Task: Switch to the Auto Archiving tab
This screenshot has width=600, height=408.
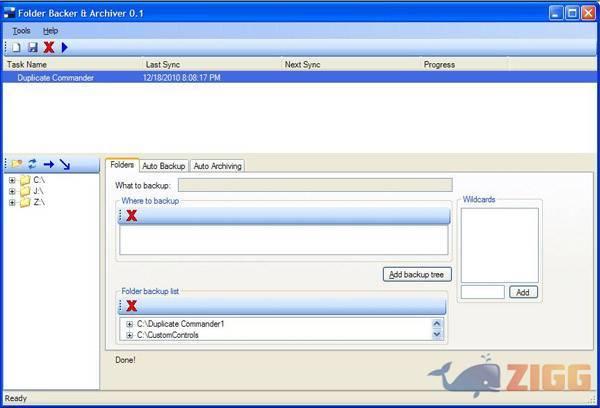Action: [x=217, y=166]
